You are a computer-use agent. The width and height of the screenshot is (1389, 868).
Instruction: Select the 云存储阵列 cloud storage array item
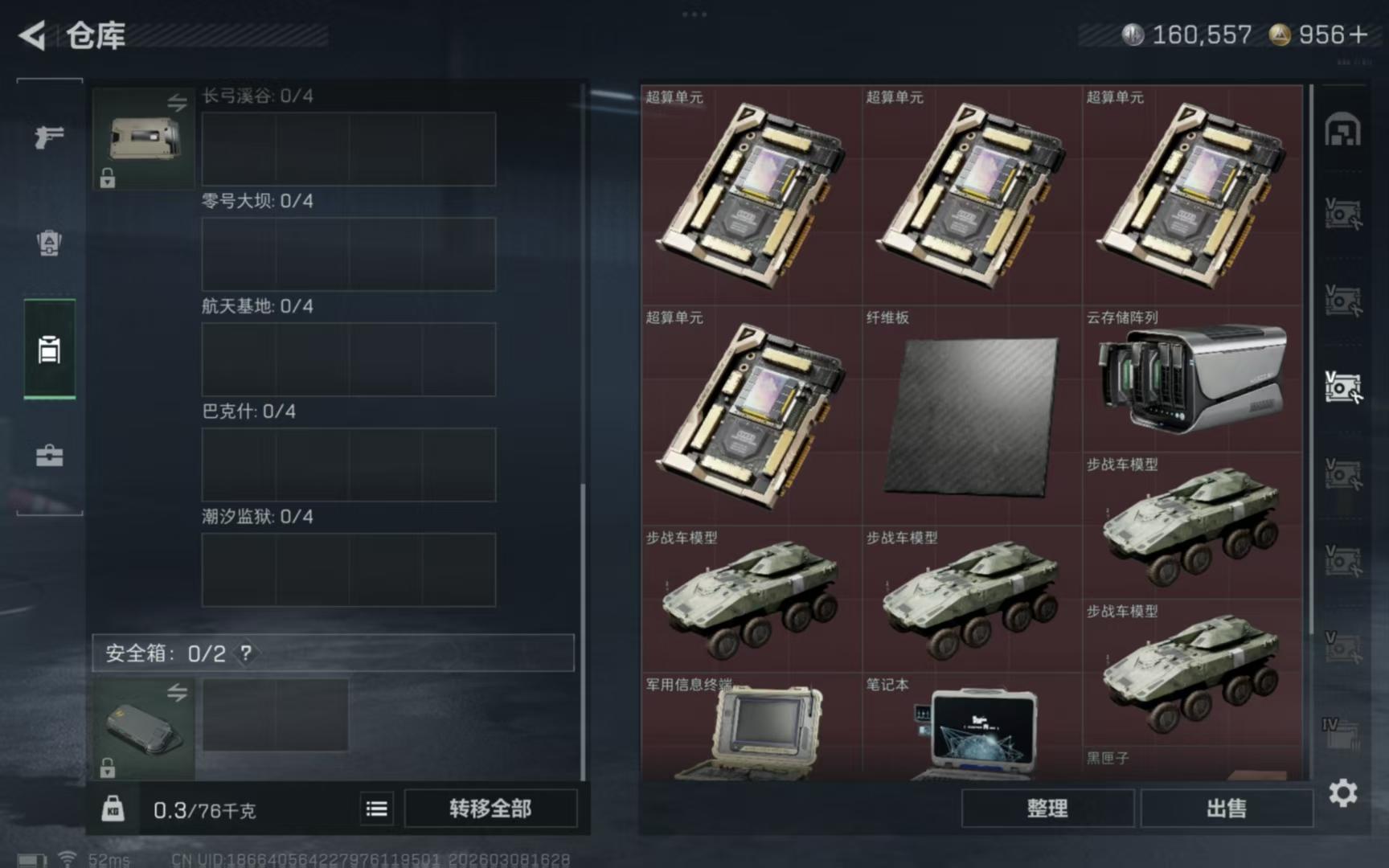tap(1192, 379)
